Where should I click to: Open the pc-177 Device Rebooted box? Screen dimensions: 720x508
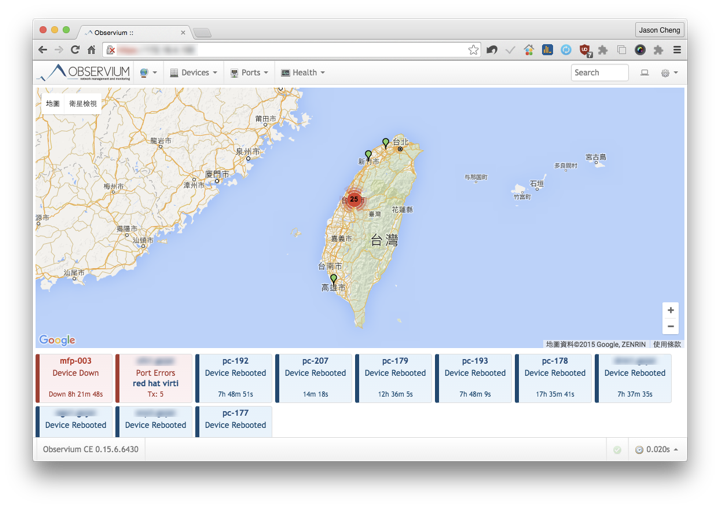tap(234, 421)
